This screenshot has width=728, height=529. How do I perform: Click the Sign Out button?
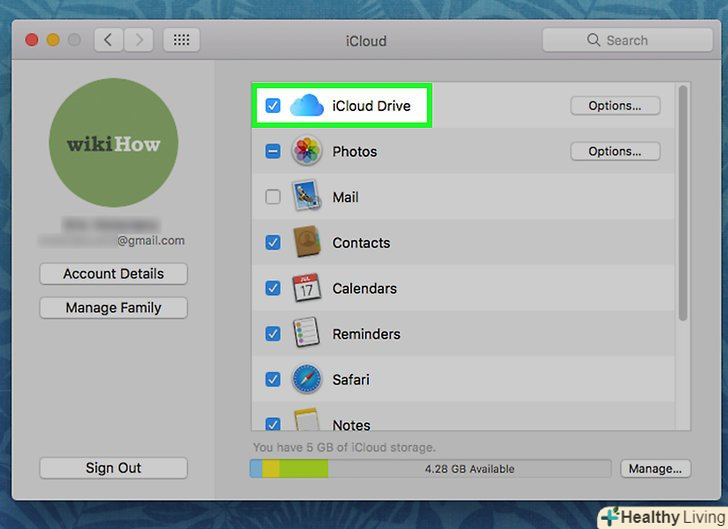coord(113,468)
